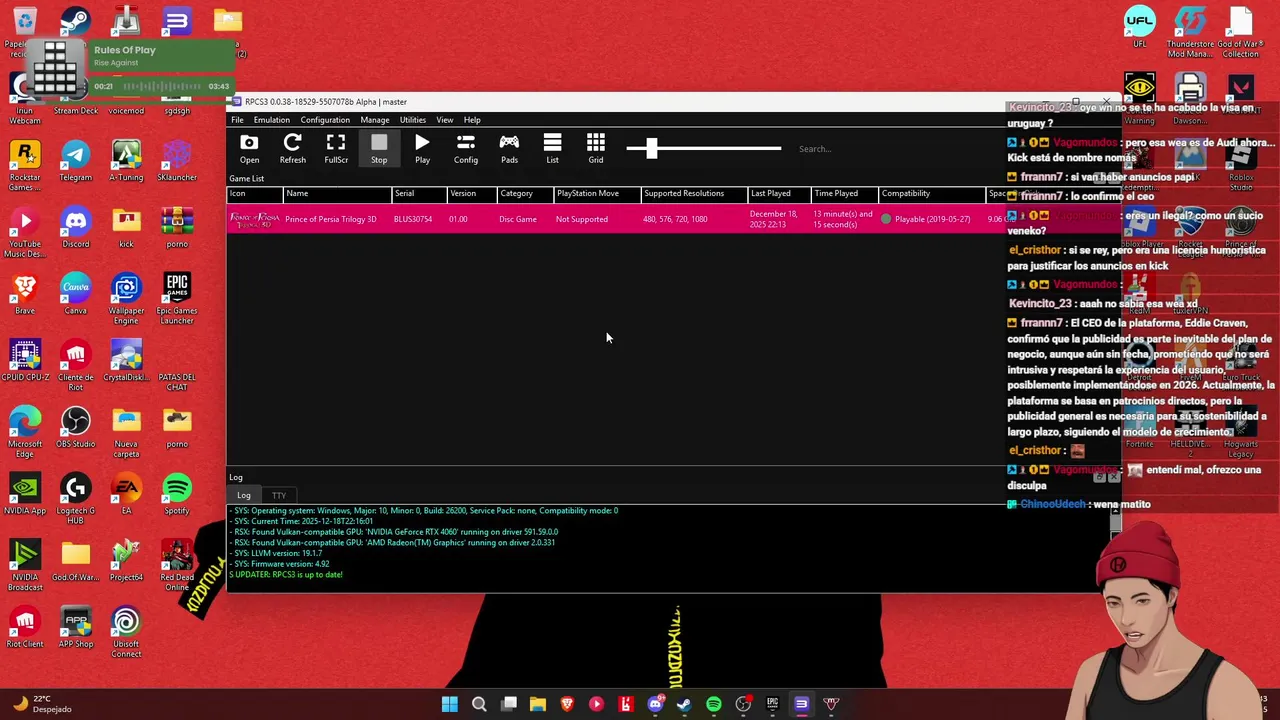Open the Wallpaper Engine desktop shortcut
This screenshot has width=1280, height=720.
pyautogui.click(x=126, y=299)
